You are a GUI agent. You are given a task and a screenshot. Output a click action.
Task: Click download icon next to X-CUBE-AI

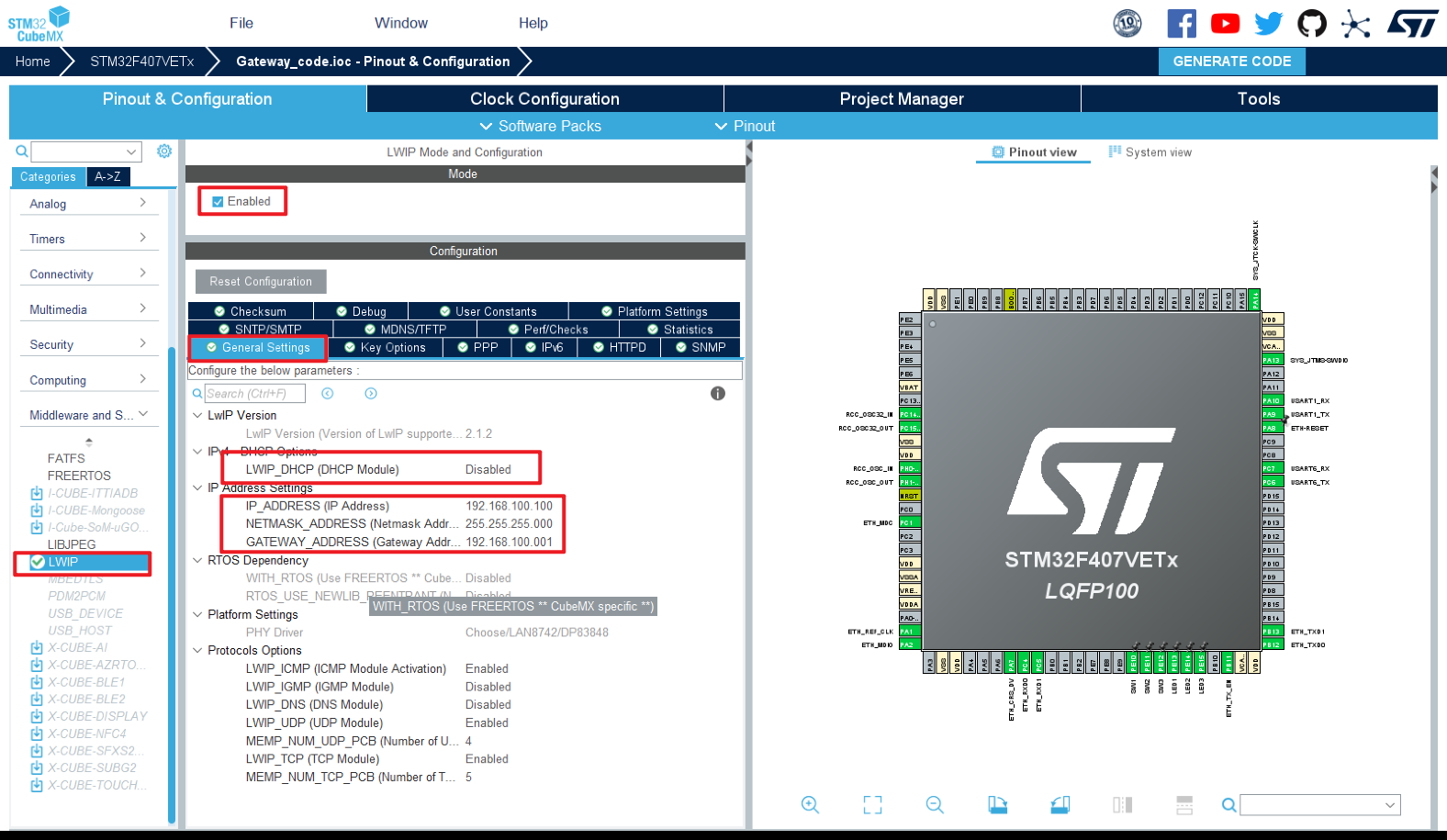(x=37, y=647)
